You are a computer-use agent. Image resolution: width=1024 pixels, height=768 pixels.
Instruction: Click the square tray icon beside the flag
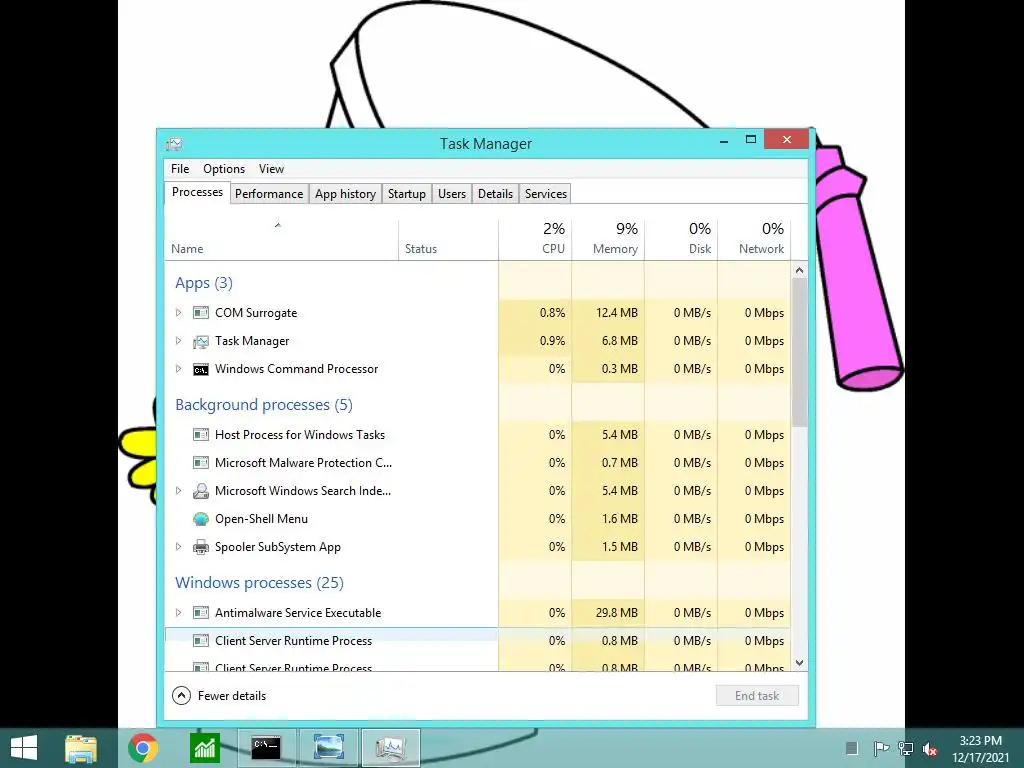coord(852,748)
